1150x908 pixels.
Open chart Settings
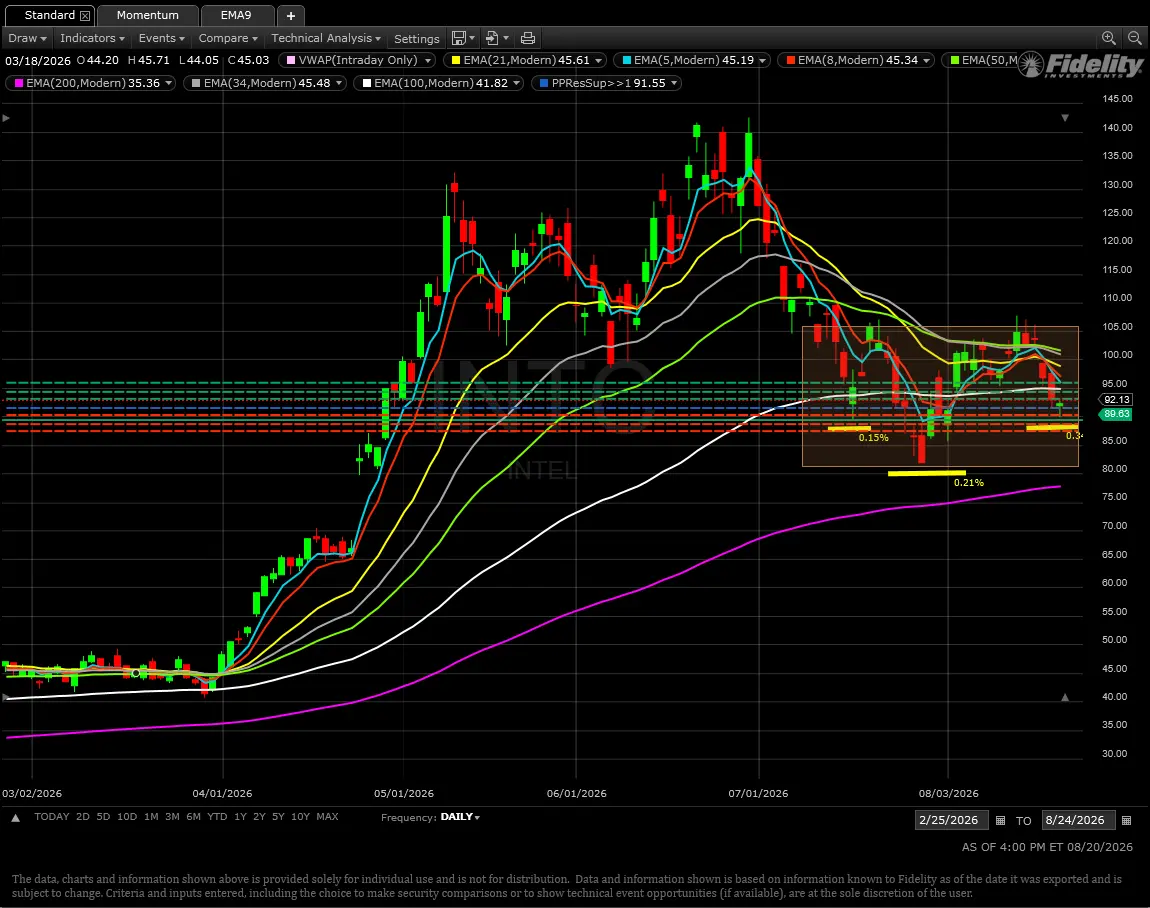point(417,39)
